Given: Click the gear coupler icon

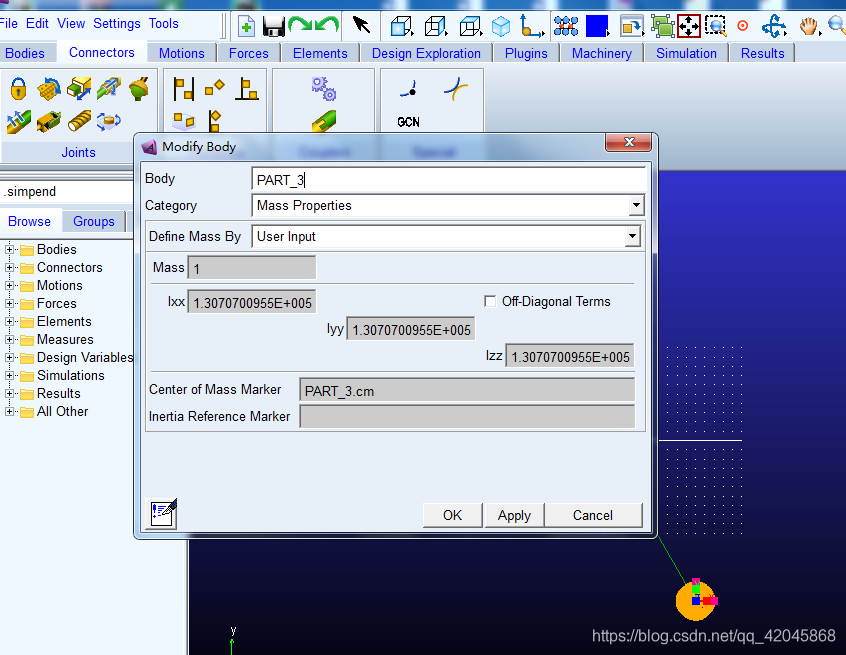Looking at the screenshot, I should click(323, 90).
